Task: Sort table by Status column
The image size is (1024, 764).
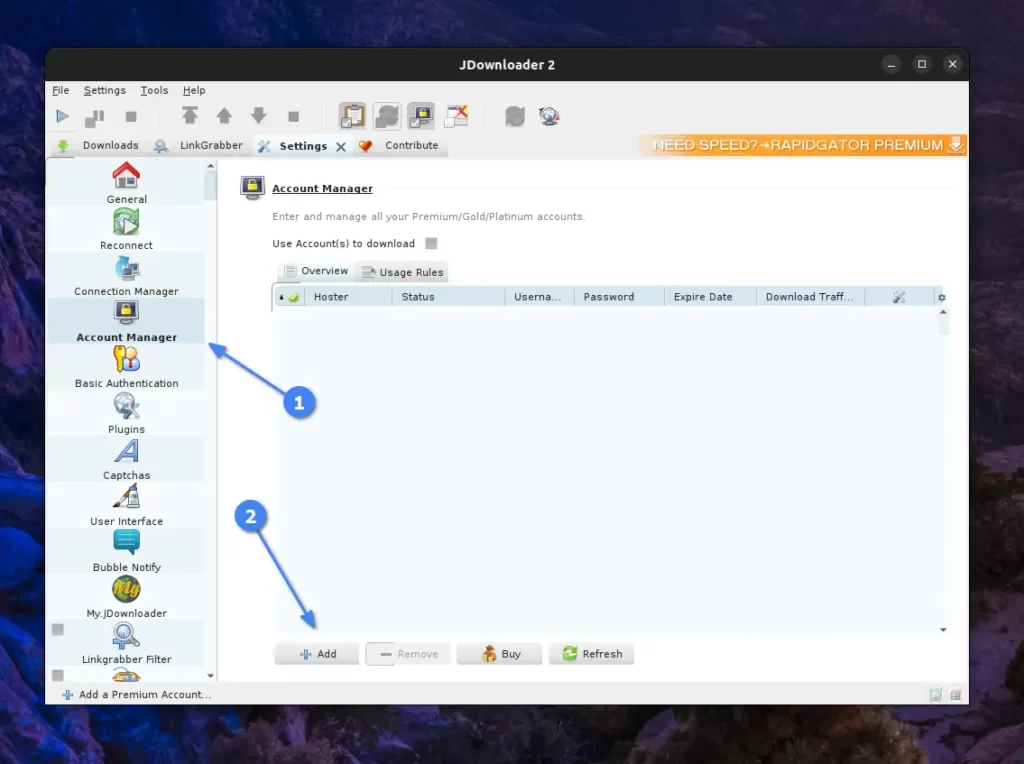Action: (449, 296)
